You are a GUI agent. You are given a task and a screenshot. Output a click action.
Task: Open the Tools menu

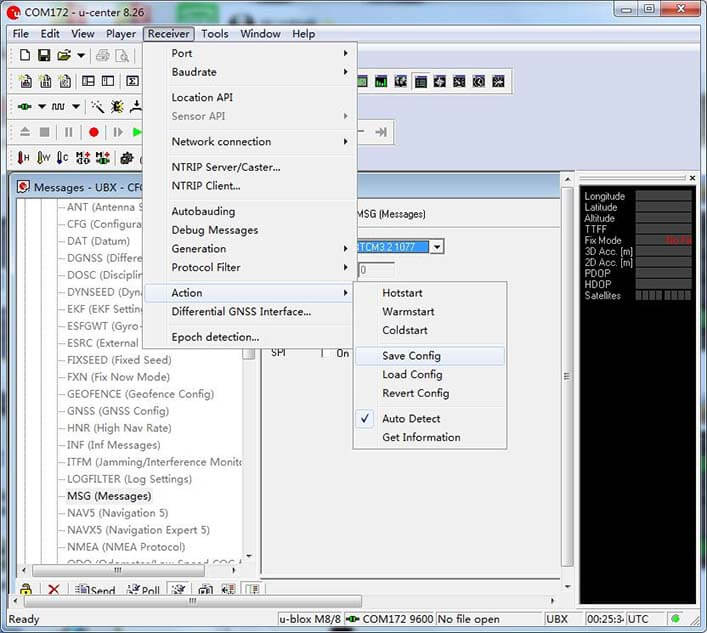coord(215,34)
